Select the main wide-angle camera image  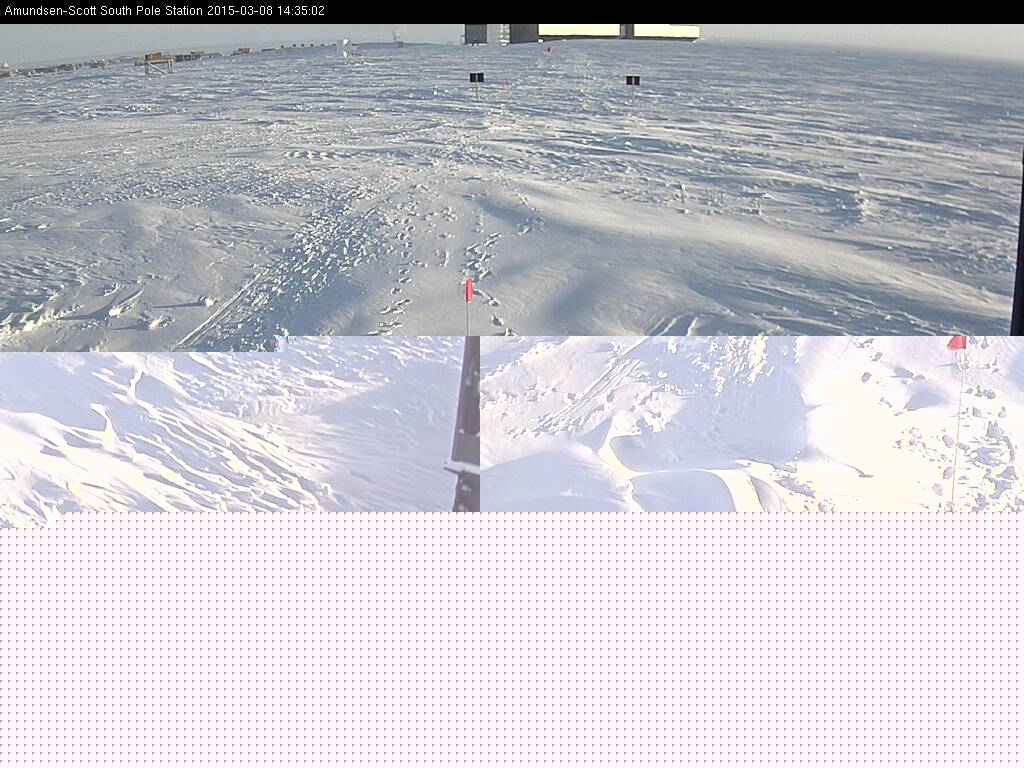click(x=700, y=200)
